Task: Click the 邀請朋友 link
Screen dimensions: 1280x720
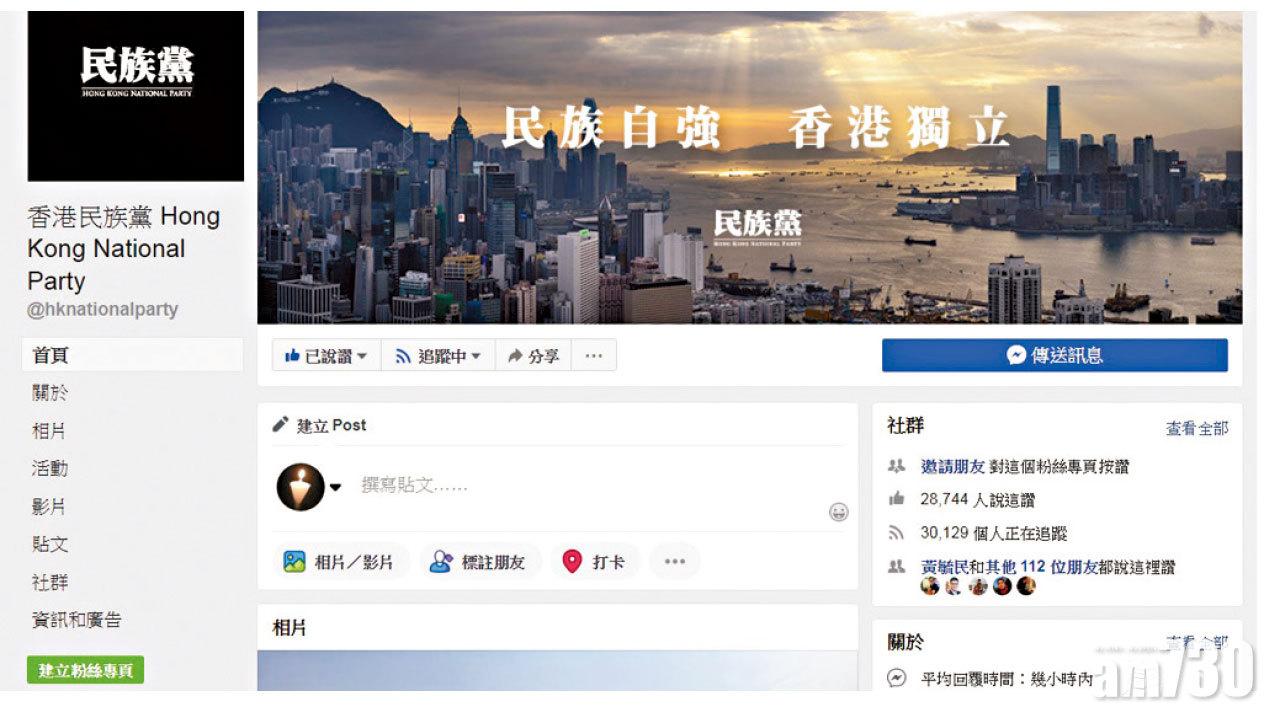Action: tap(953, 466)
